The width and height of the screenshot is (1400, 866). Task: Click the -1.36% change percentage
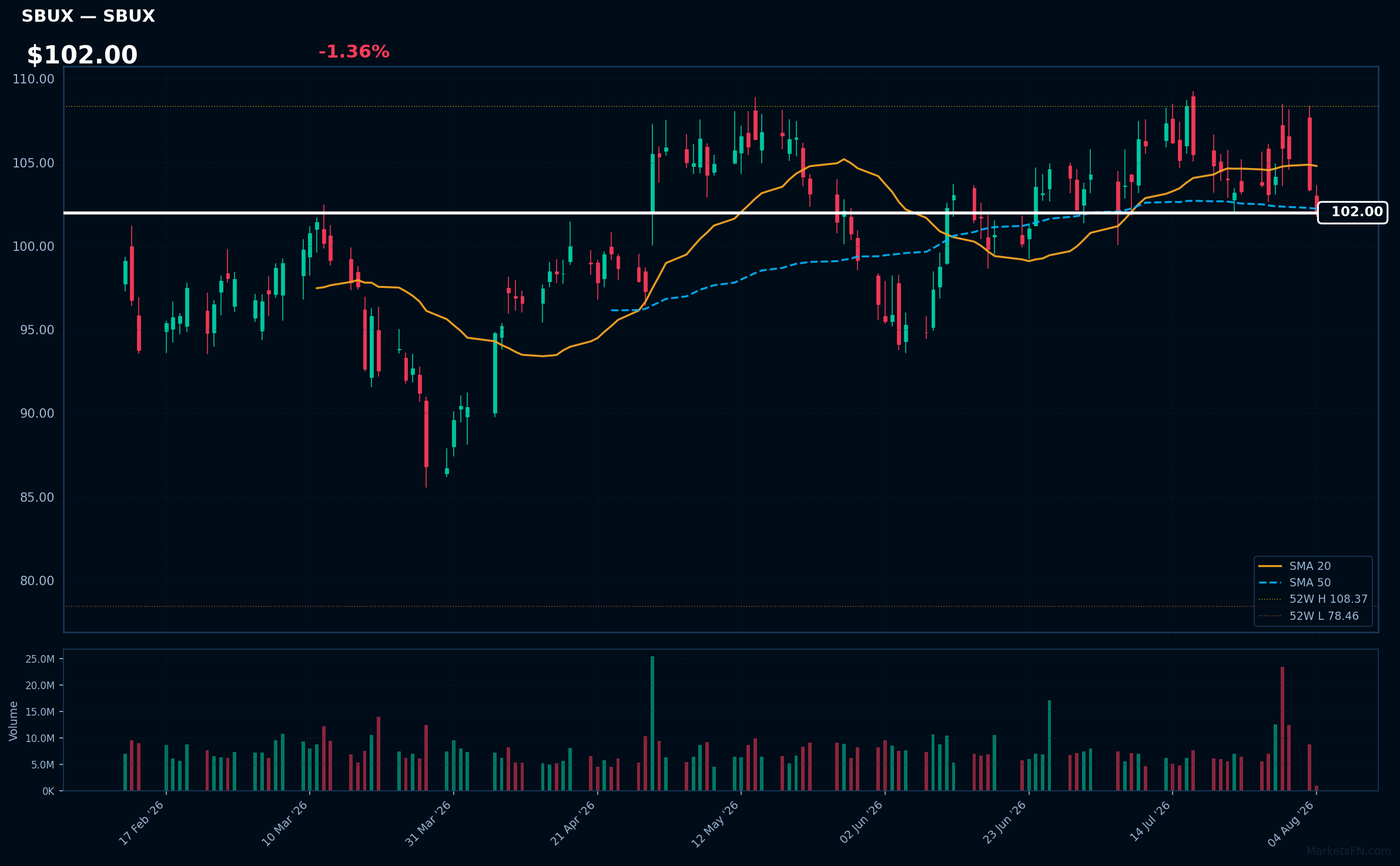coord(354,52)
